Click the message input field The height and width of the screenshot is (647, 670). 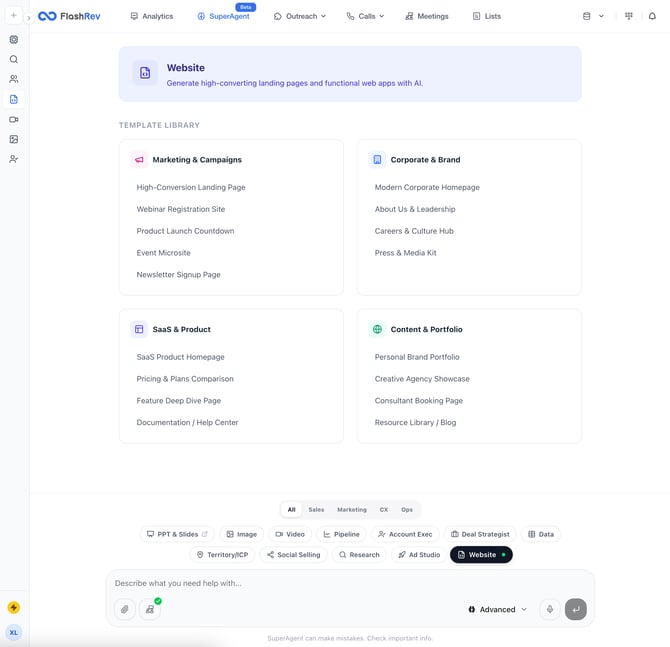(x=340, y=583)
